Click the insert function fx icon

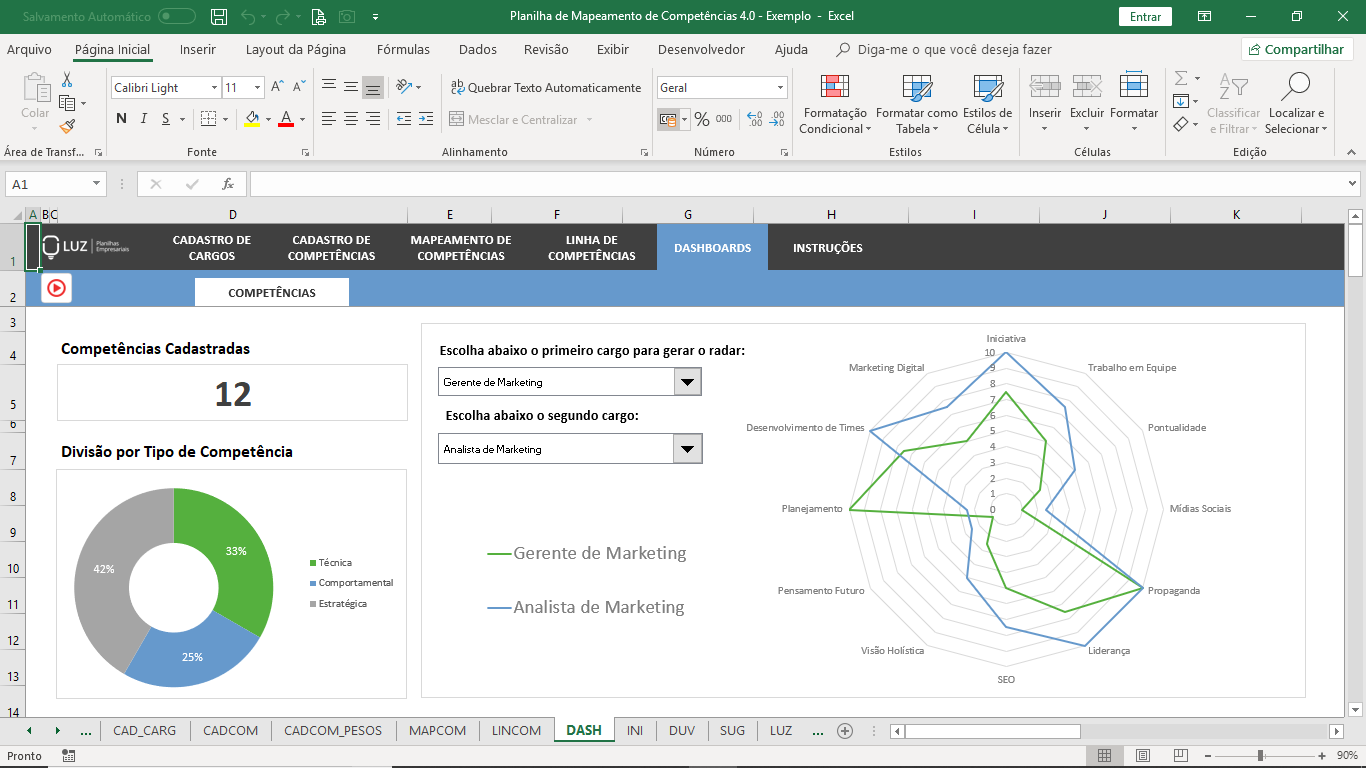(x=228, y=184)
